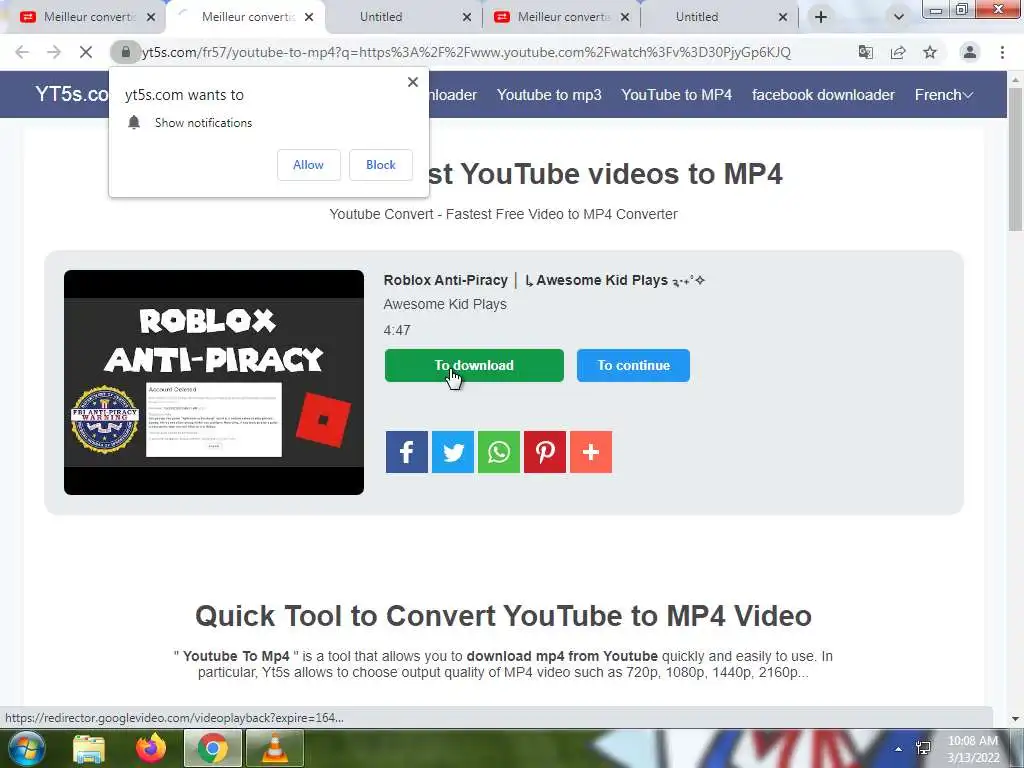Open the tab search dropdown arrow
Image resolution: width=1024 pixels, height=768 pixels.
click(x=899, y=17)
